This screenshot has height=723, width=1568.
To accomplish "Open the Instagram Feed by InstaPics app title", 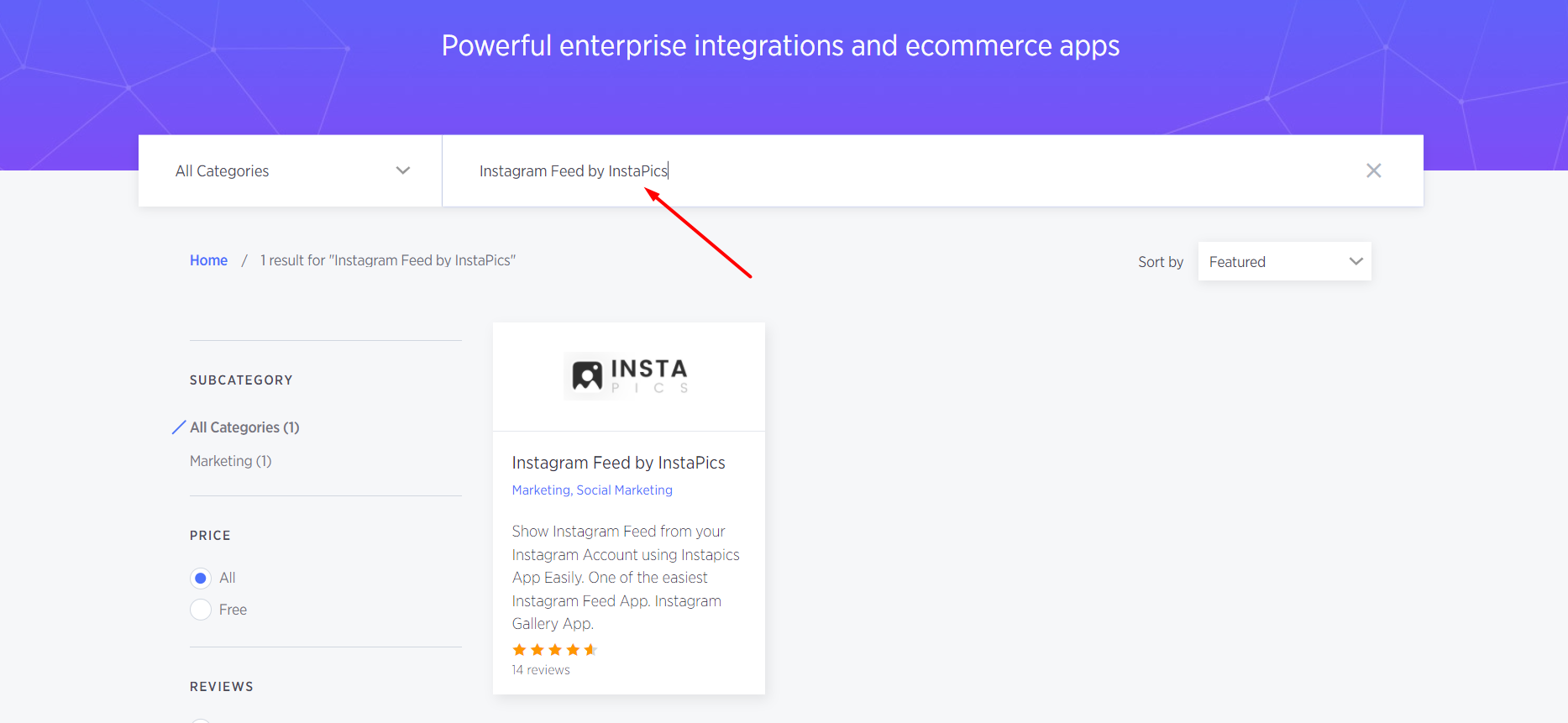I will [618, 463].
